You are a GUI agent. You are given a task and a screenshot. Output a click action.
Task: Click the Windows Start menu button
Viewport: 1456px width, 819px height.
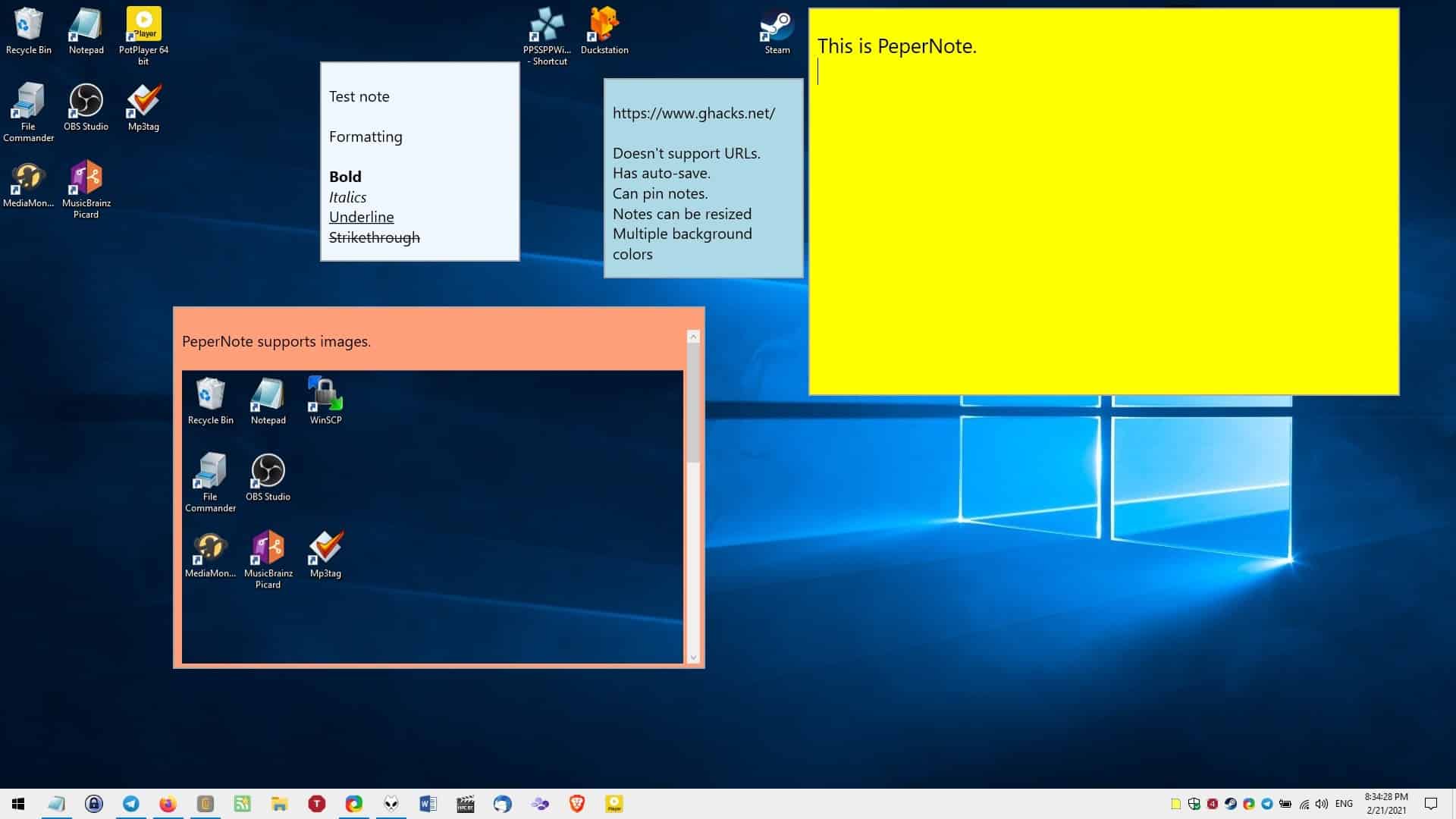coord(17,803)
